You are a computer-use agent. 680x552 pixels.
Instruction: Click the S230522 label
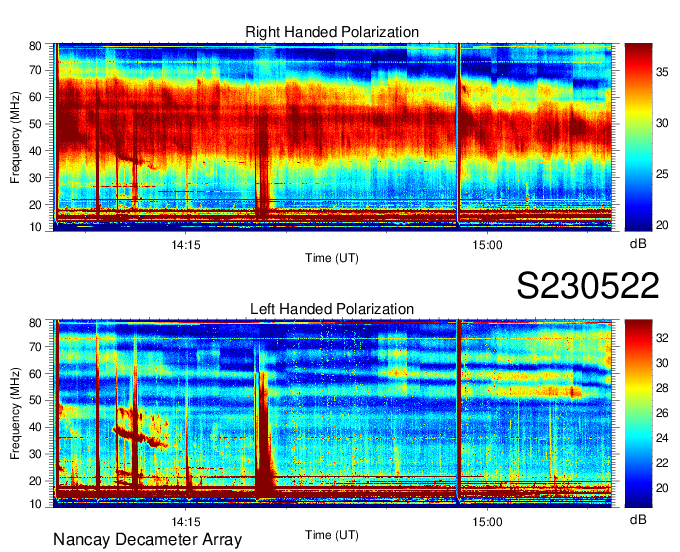[588, 286]
